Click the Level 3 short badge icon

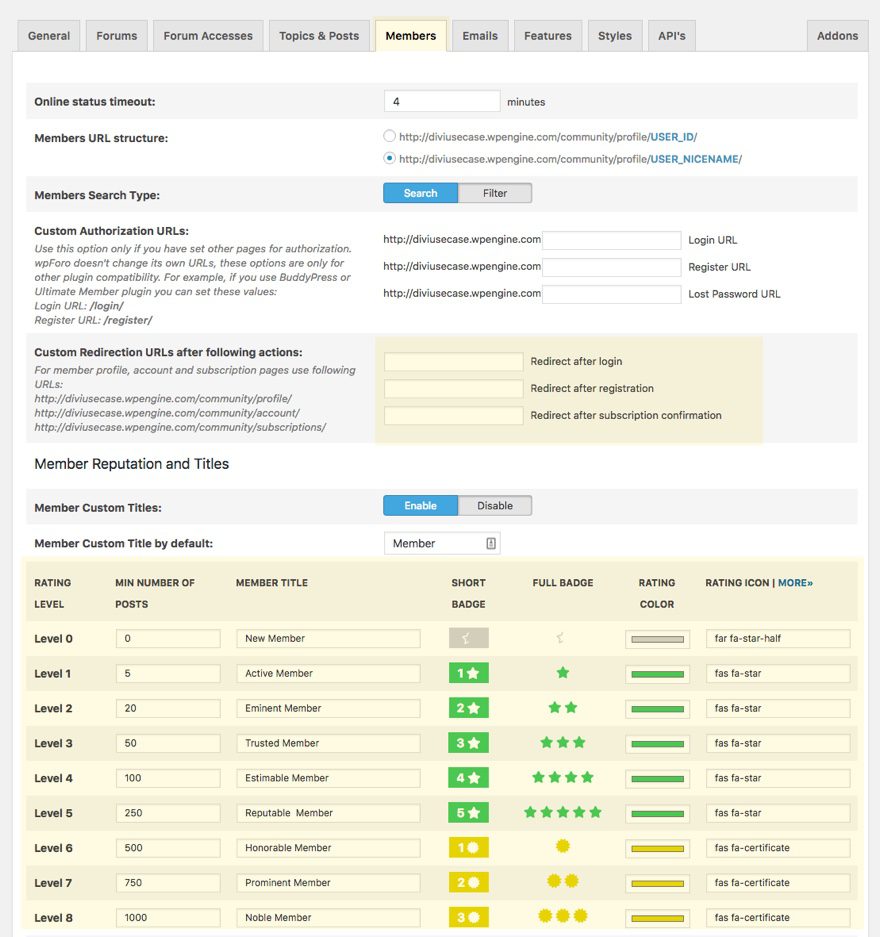(x=468, y=743)
